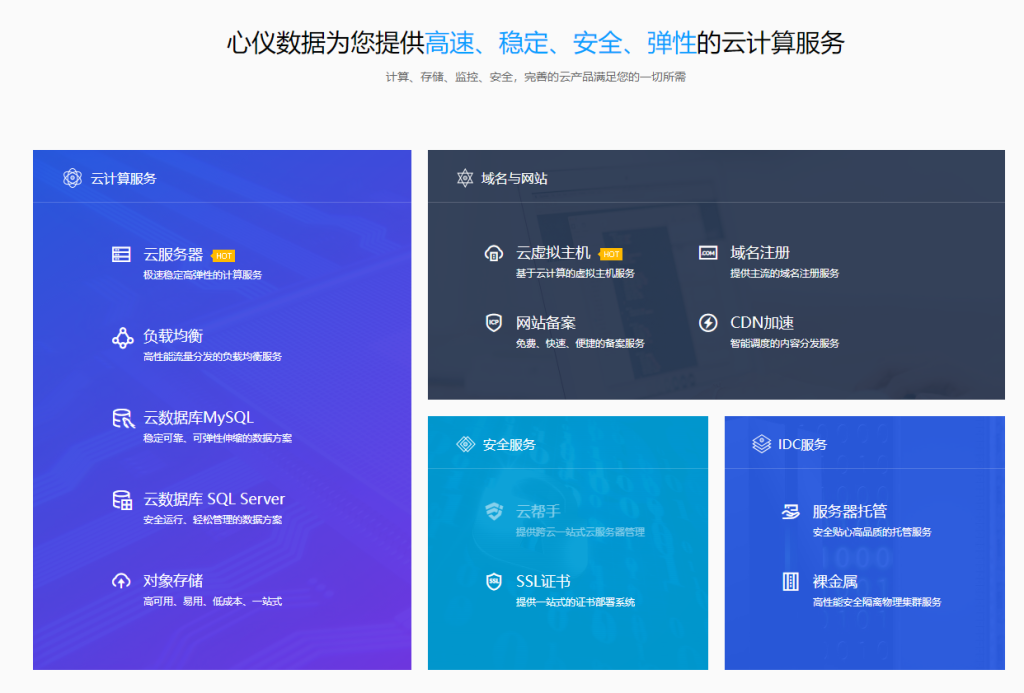Screen dimensions: 1024x693
Task: Click the atom icon beside 云计算服务
Action: click(72, 178)
